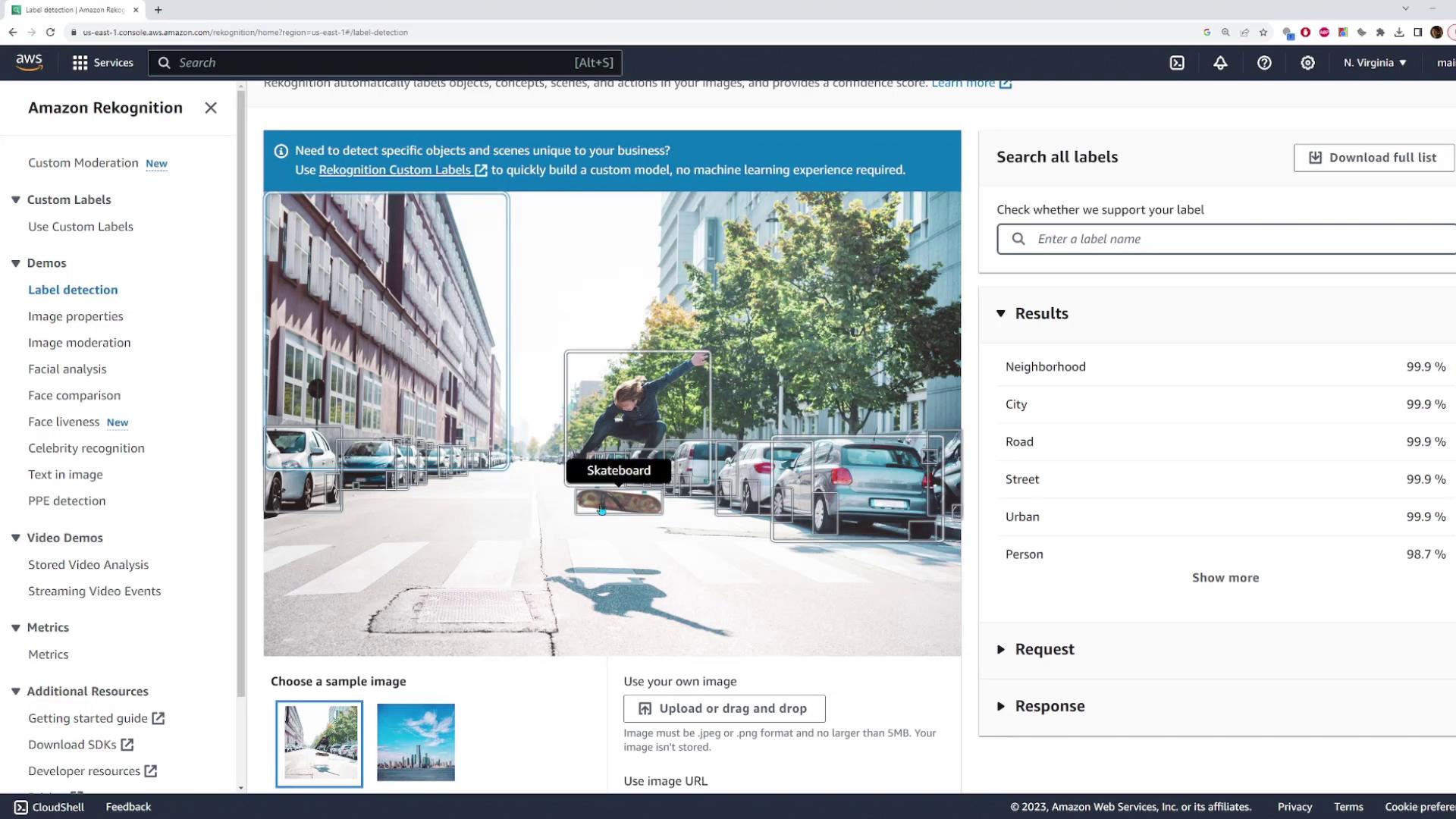The width and height of the screenshot is (1456, 819).
Task: Open Text in image demo
Action: (x=65, y=475)
